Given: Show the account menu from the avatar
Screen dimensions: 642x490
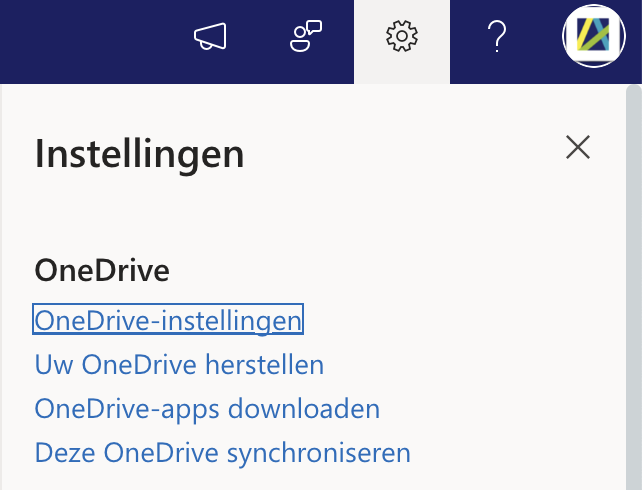Looking at the screenshot, I should pos(594,38).
